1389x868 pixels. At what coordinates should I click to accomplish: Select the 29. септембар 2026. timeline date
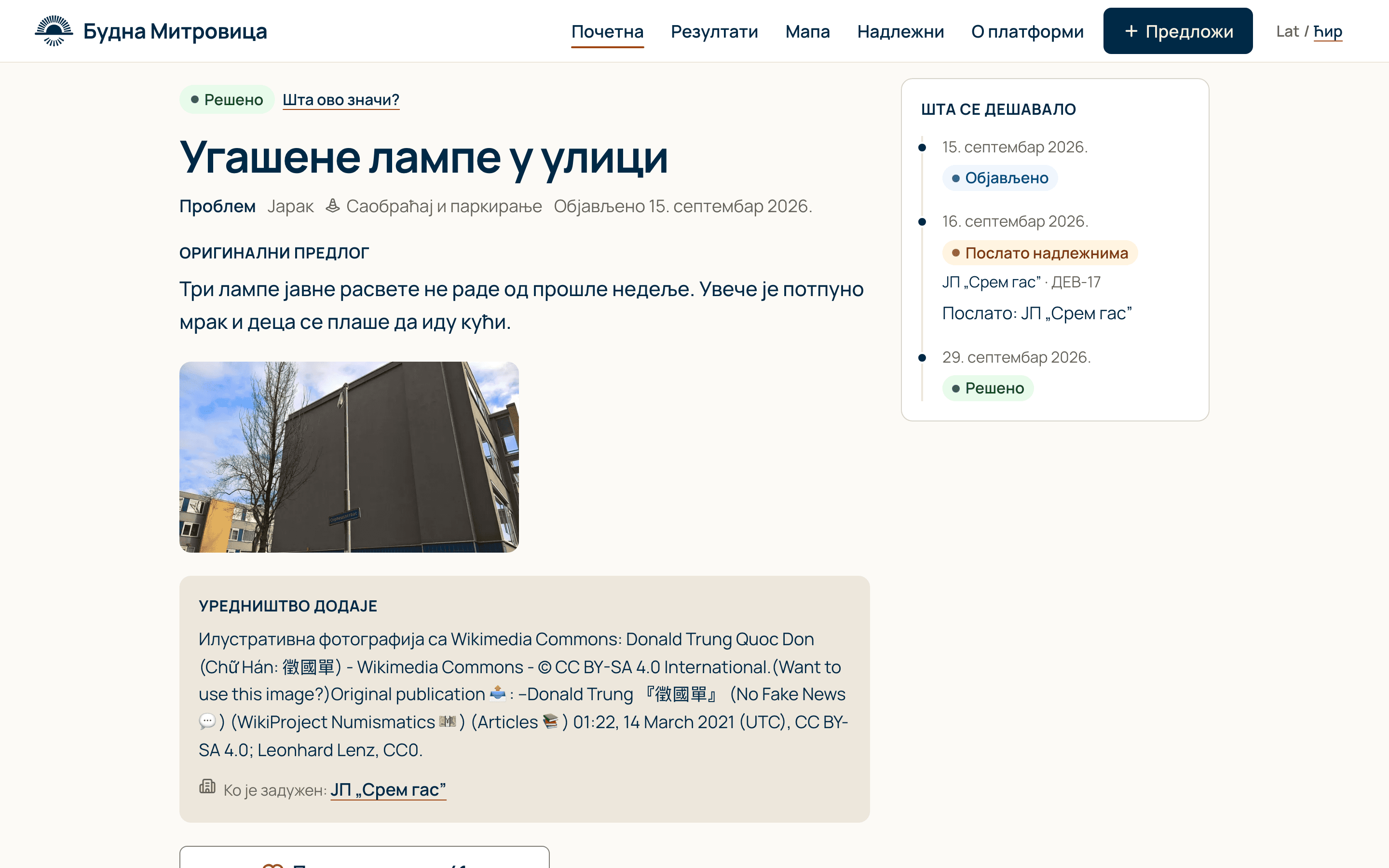(1017, 357)
